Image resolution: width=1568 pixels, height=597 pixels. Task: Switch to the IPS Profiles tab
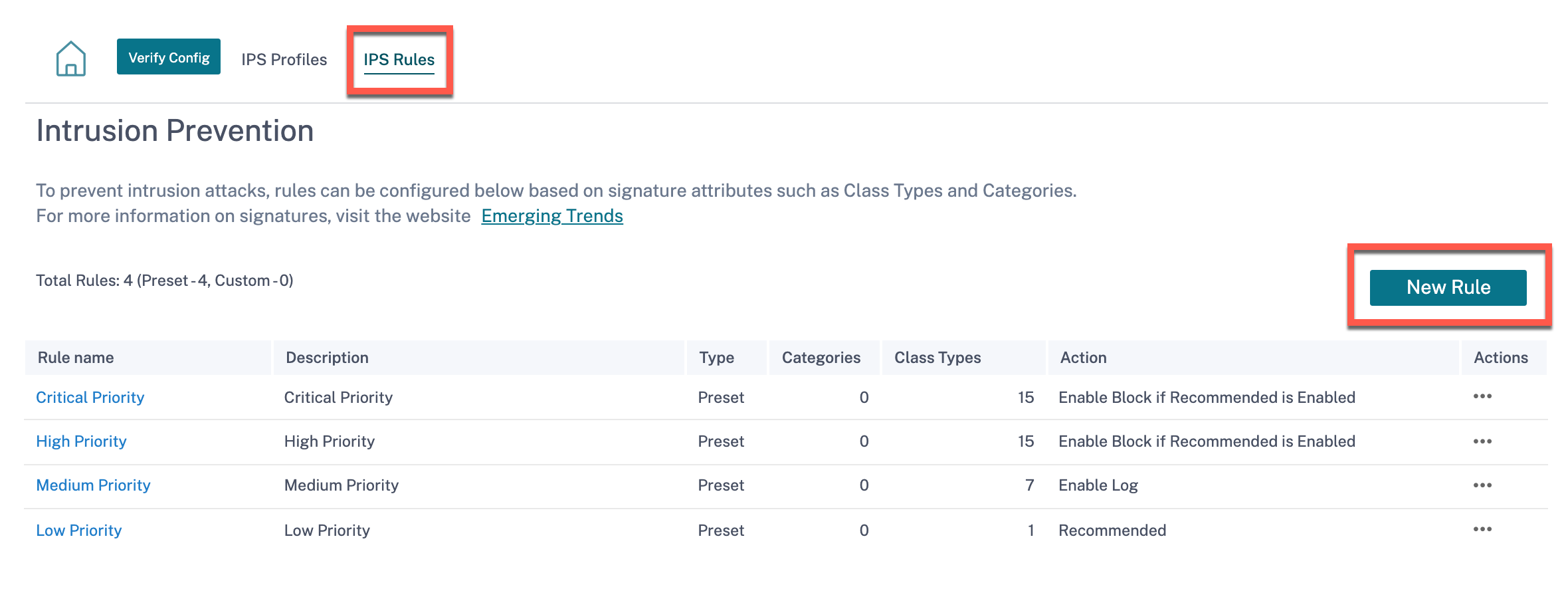tap(284, 59)
